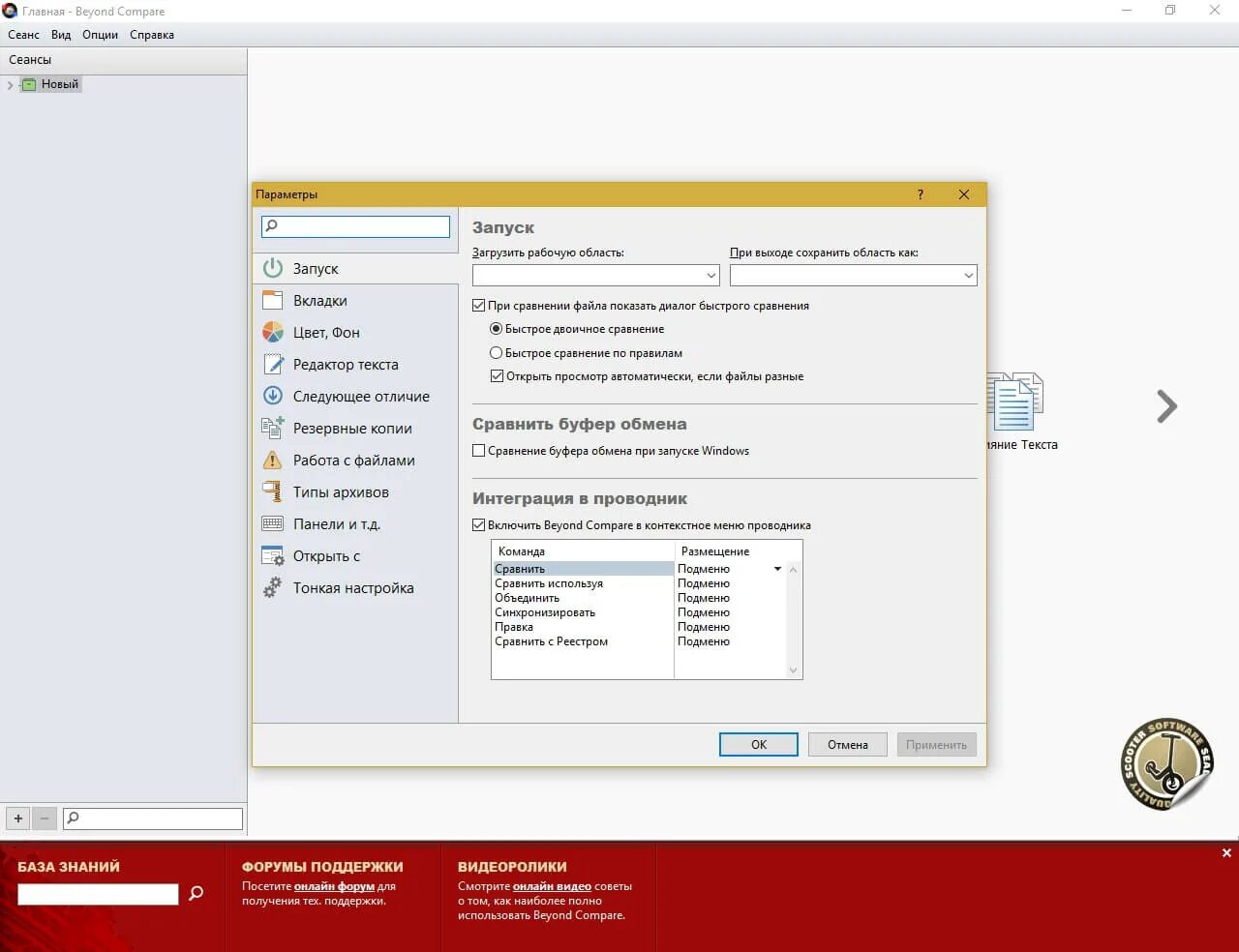
Task: Select Следующее отличие arrow icon
Action: point(273,396)
